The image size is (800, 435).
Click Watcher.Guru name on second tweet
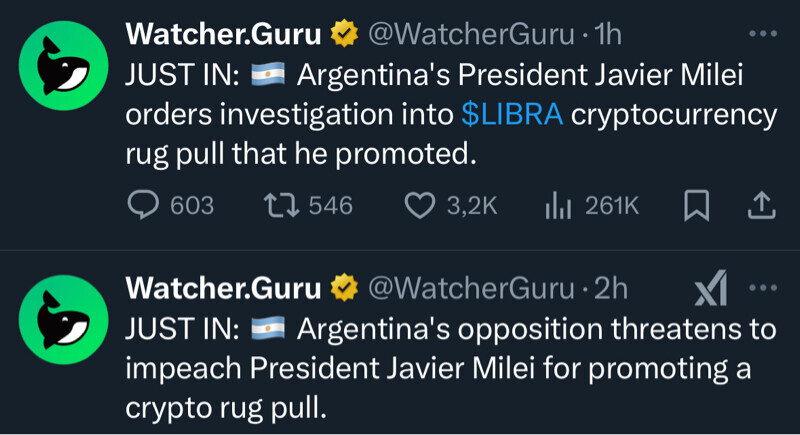(223, 289)
